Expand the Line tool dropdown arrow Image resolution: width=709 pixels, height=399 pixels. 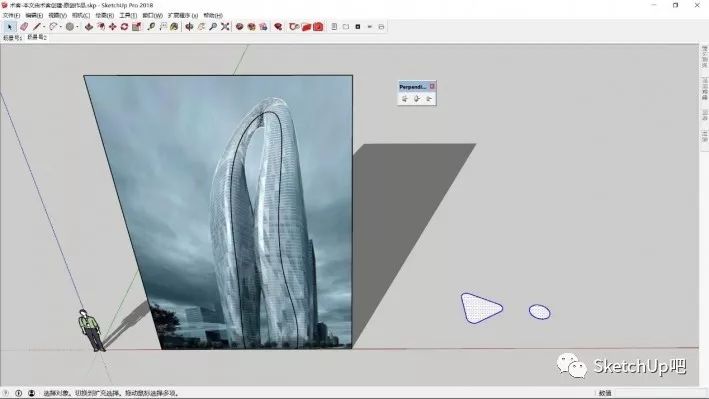click(x=44, y=27)
